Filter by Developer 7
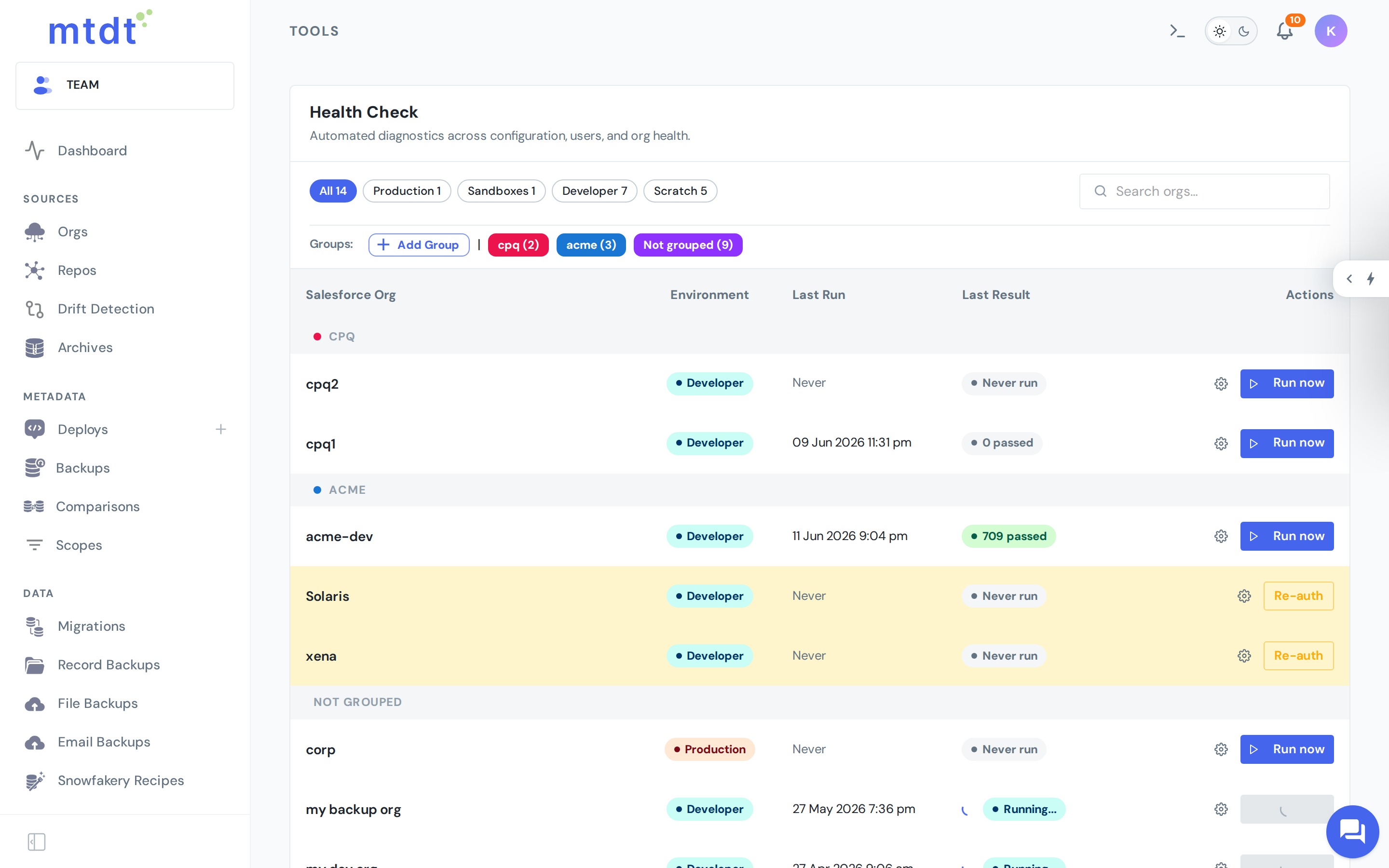The width and height of the screenshot is (1389, 868). point(594,191)
